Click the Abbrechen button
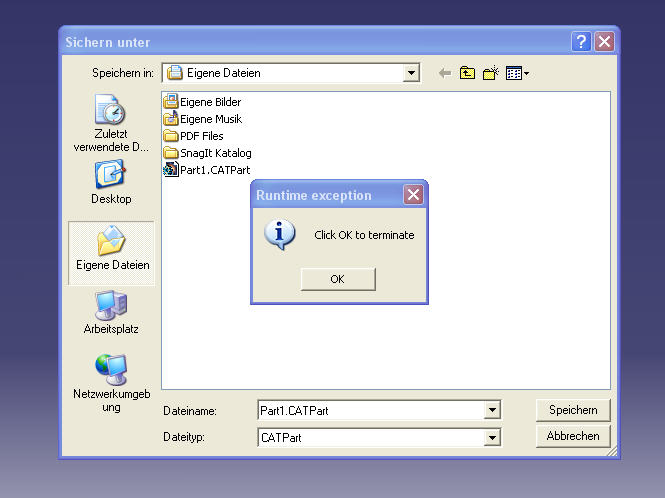This screenshot has height=498, width=665. [x=573, y=436]
